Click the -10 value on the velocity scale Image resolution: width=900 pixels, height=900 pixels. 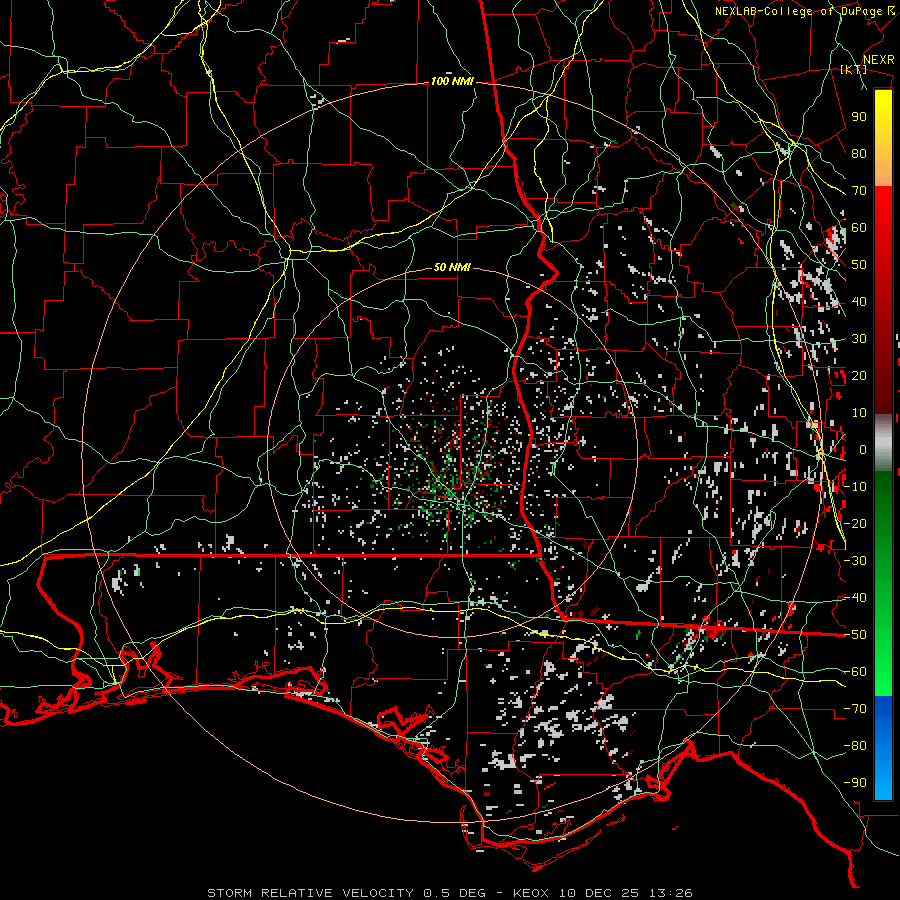(855, 487)
